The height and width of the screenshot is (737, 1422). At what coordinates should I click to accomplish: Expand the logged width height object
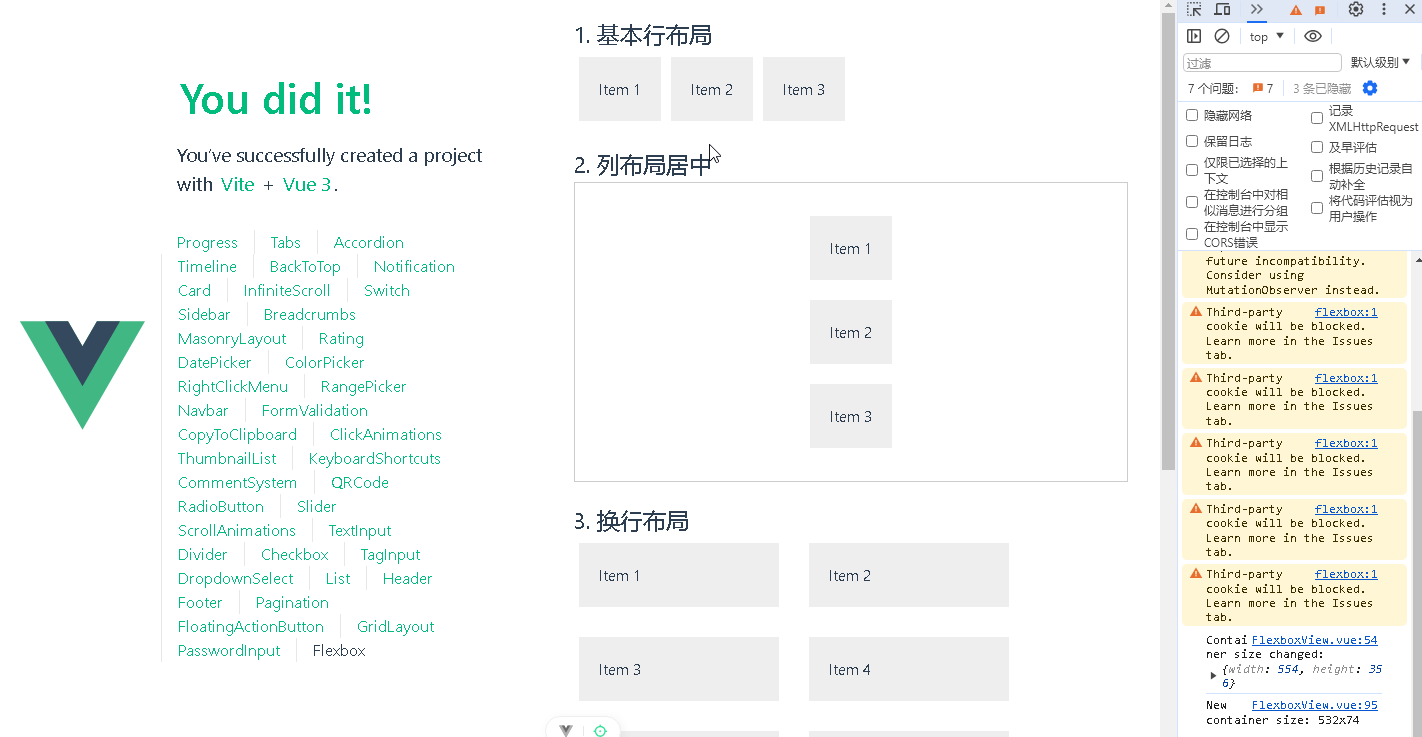1214,676
